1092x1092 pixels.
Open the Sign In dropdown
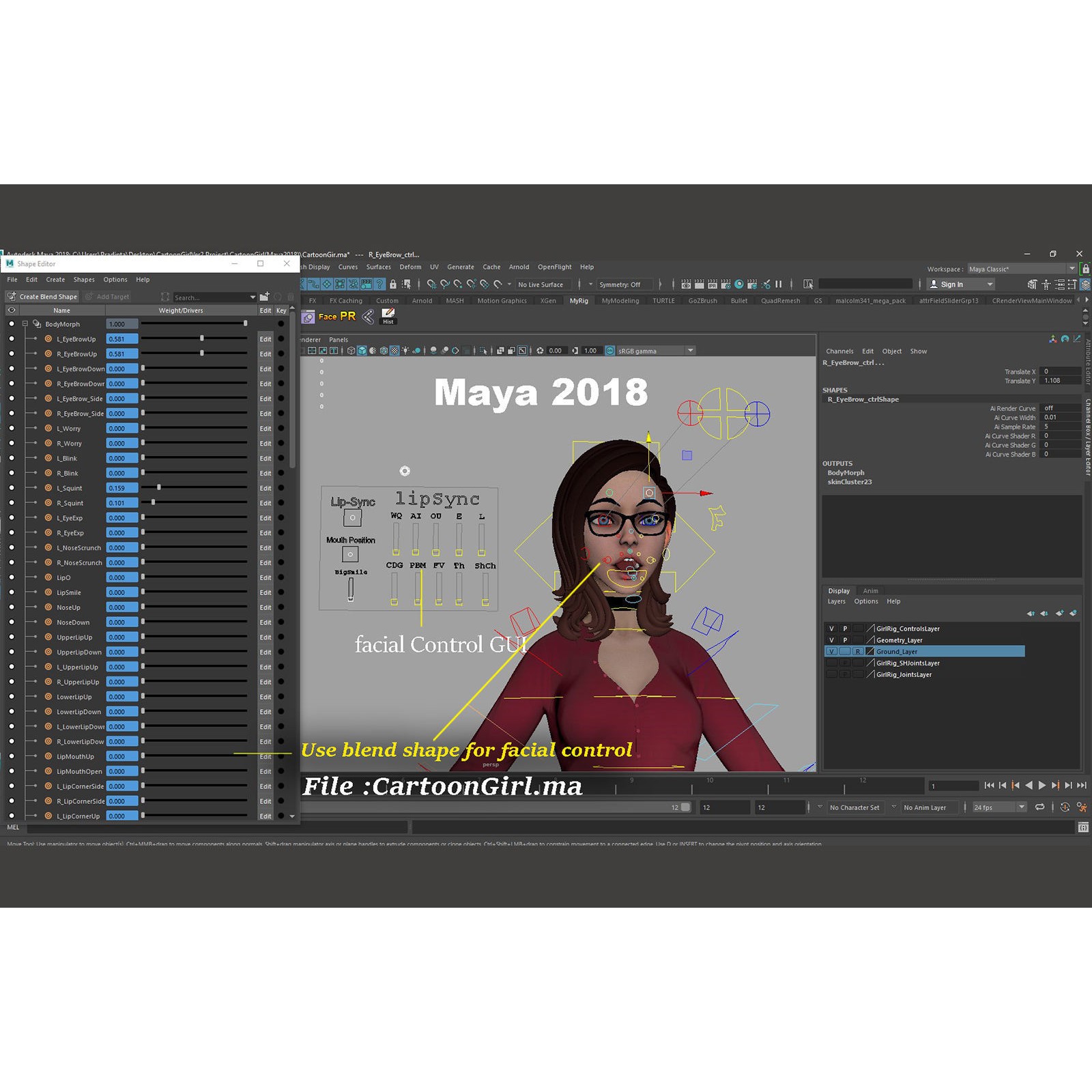click(962, 284)
